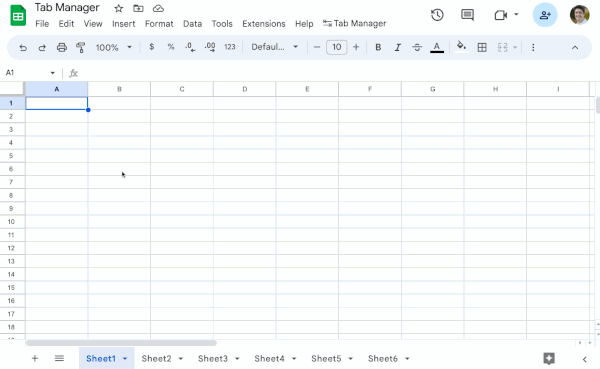Viewport: 600px width, 369px height.
Task: Open the Default font dropdown
Action: (x=274, y=47)
